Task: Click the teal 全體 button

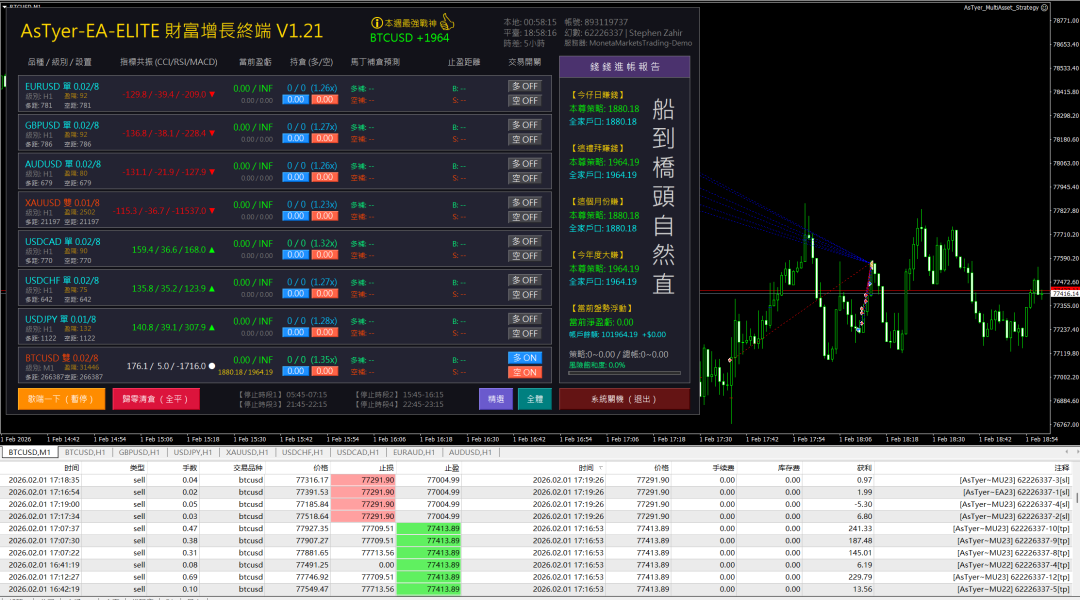Action: click(x=534, y=399)
